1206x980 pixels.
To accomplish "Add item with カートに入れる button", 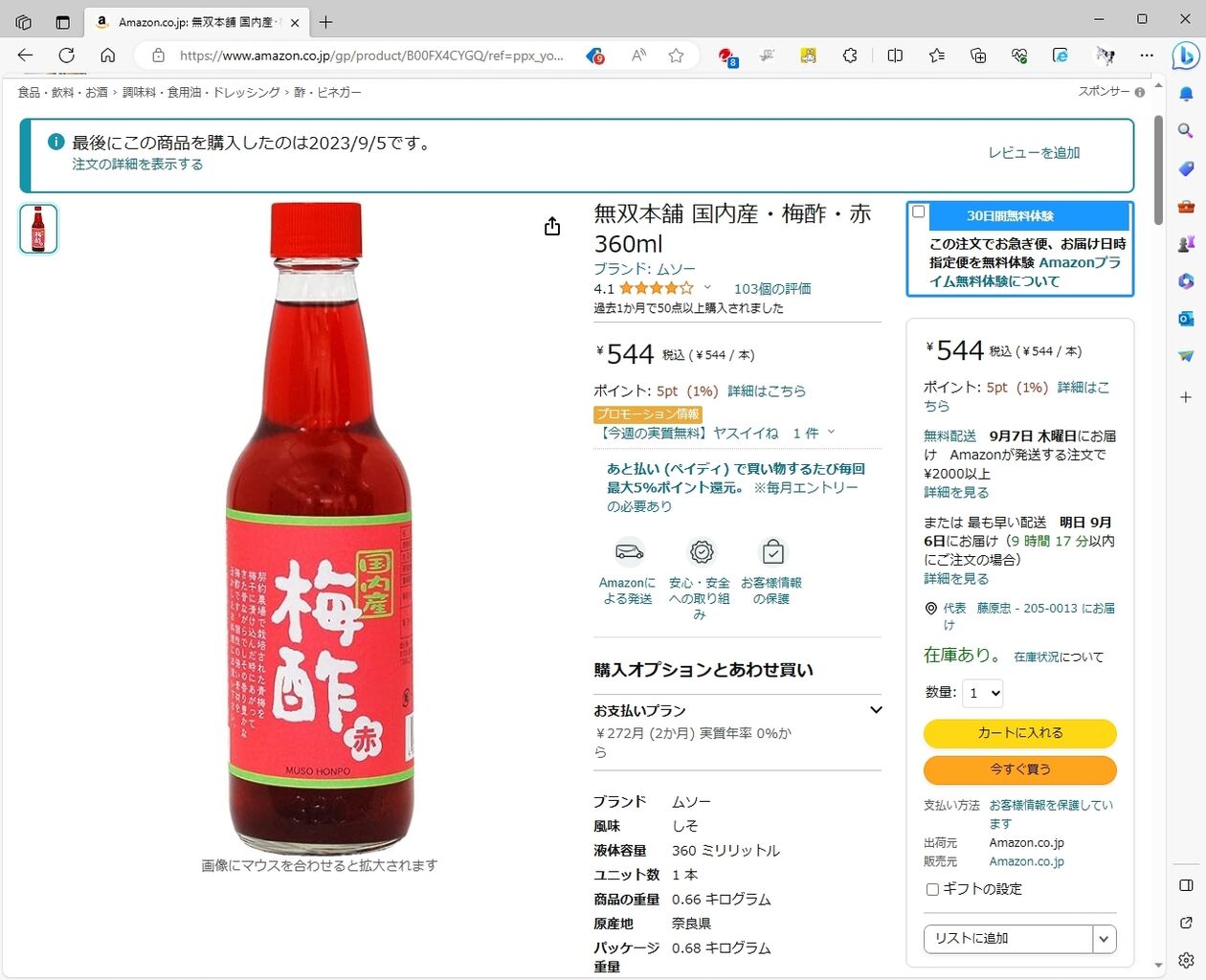I will (1020, 733).
